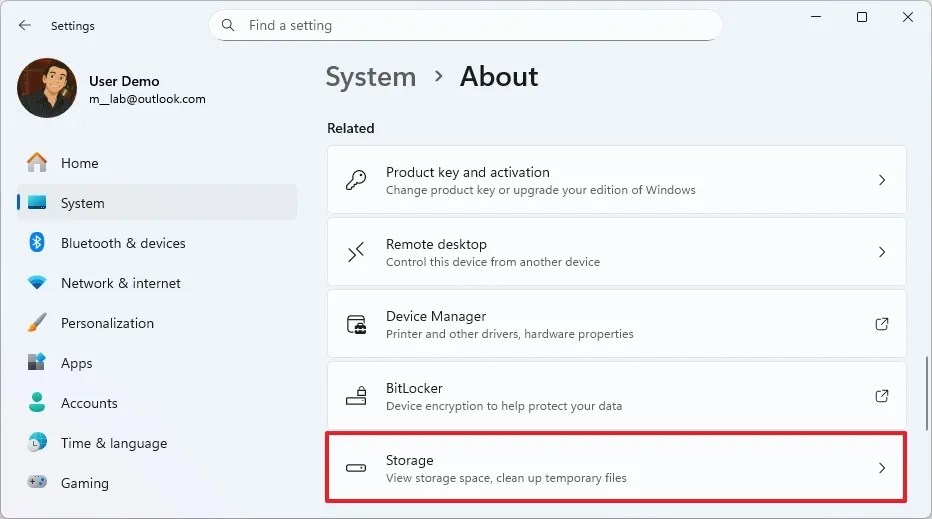Go to Home in sidebar

pos(157,163)
